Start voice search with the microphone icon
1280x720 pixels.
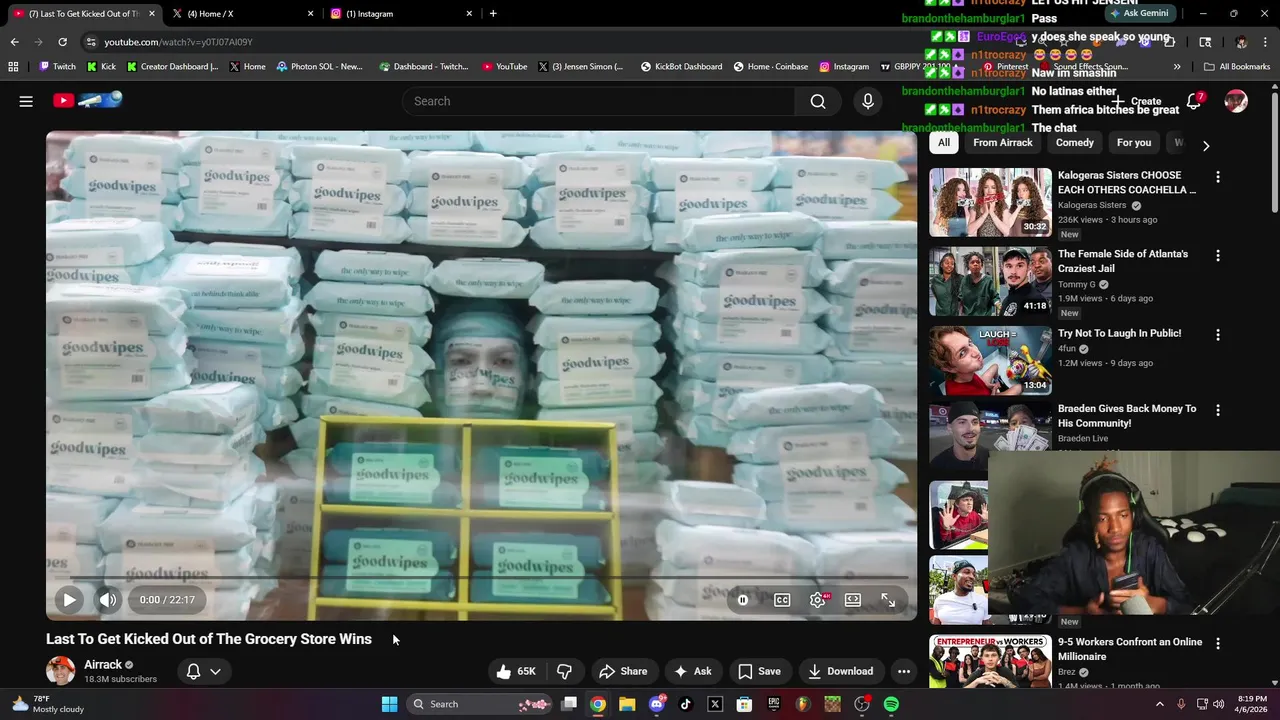(x=868, y=101)
